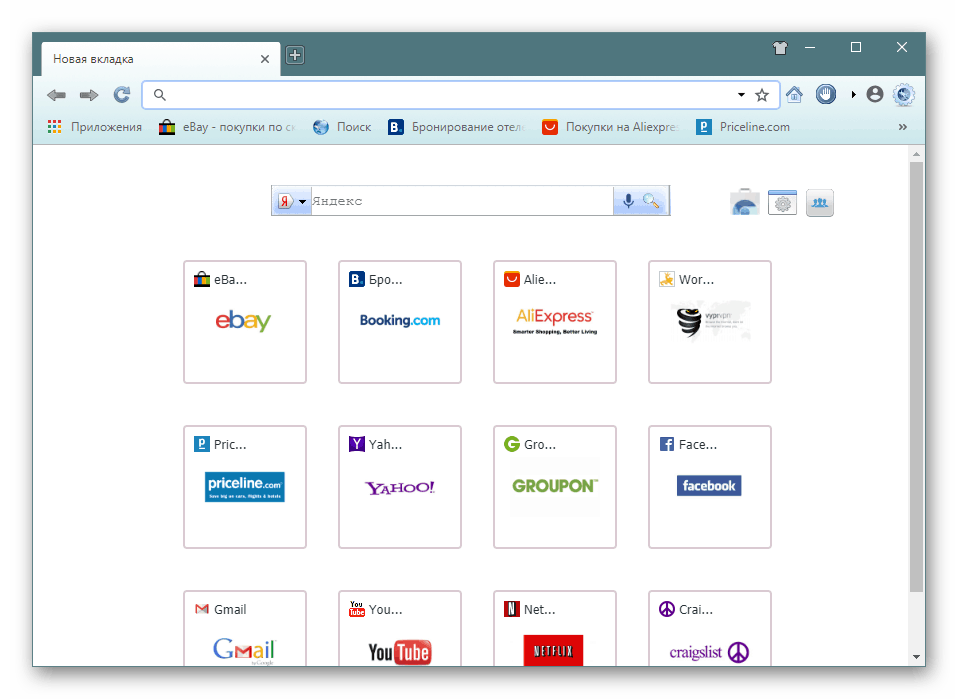Image resolution: width=958 pixels, height=699 pixels.
Task: Open the Groupon speed dial tile
Action: tap(555, 487)
